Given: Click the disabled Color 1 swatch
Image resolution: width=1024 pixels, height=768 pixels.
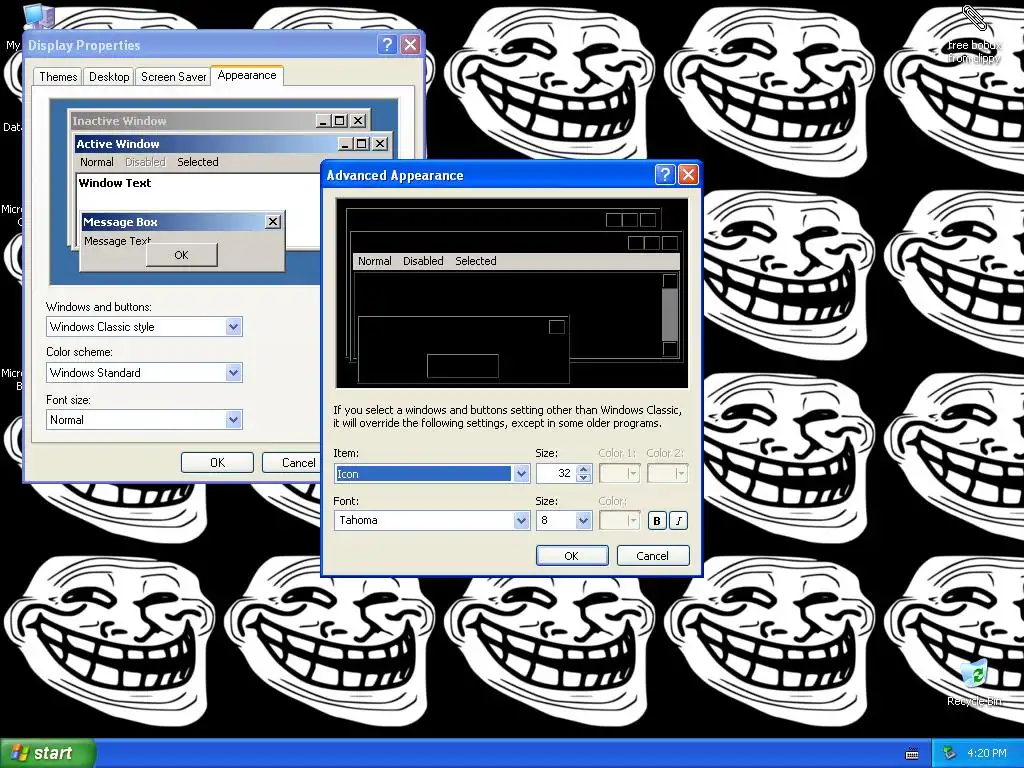Looking at the screenshot, I should point(618,473).
